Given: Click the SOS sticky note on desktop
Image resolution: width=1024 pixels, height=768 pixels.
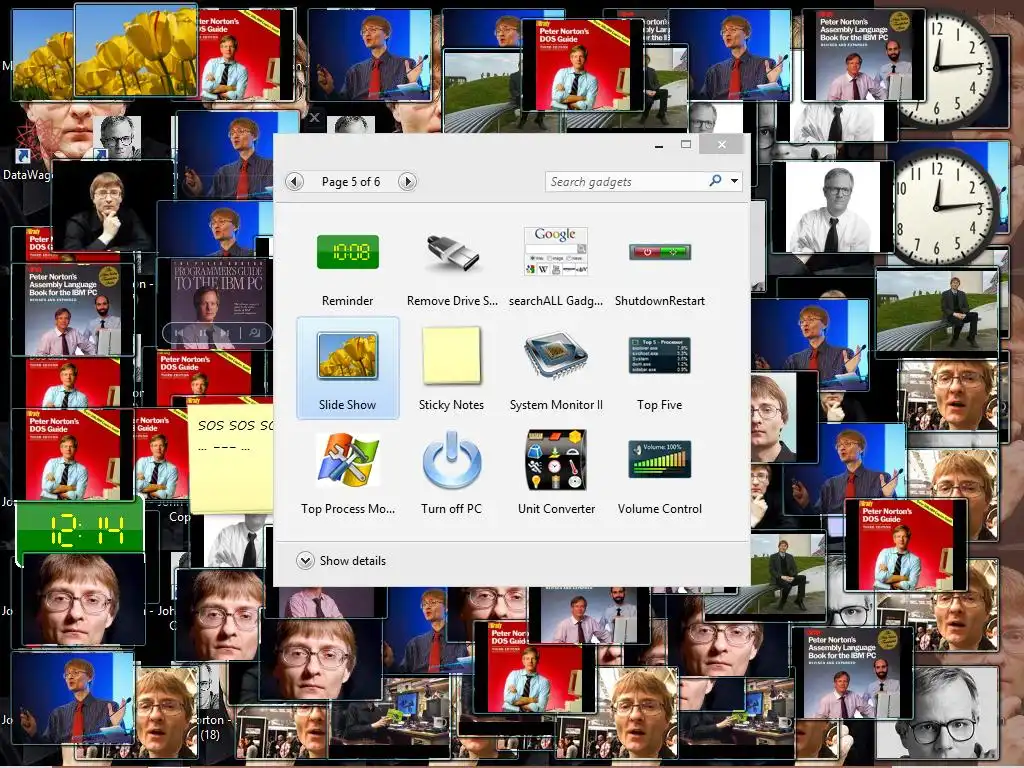Looking at the screenshot, I should (230, 458).
